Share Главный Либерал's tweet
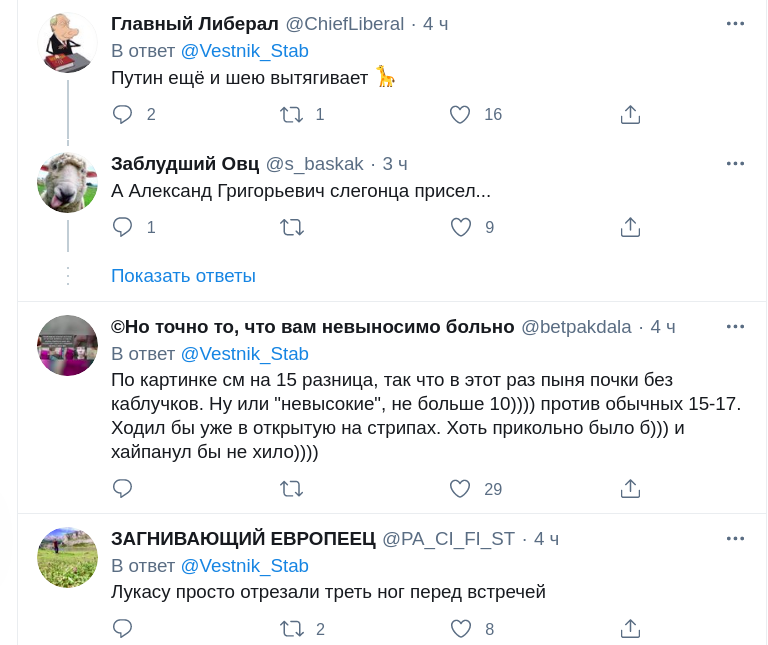Image resolution: width=768 pixels, height=645 pixels. [630, 114]
